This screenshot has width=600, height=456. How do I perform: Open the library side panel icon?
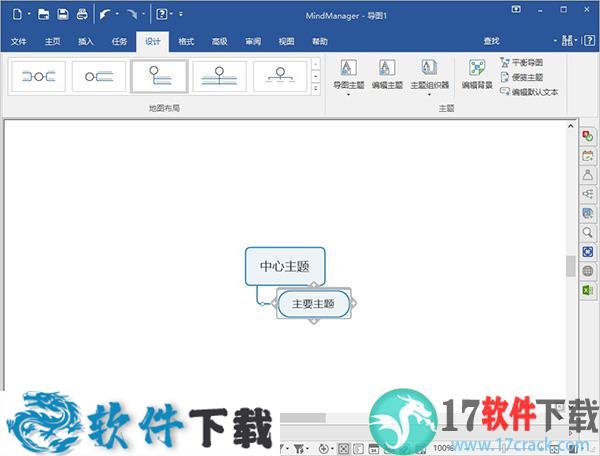click(x=587, y=213)
